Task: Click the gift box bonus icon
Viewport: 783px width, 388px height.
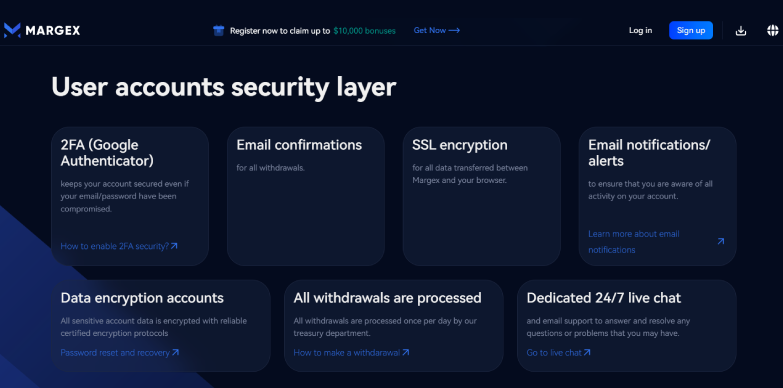Action: tap(218, 30)
